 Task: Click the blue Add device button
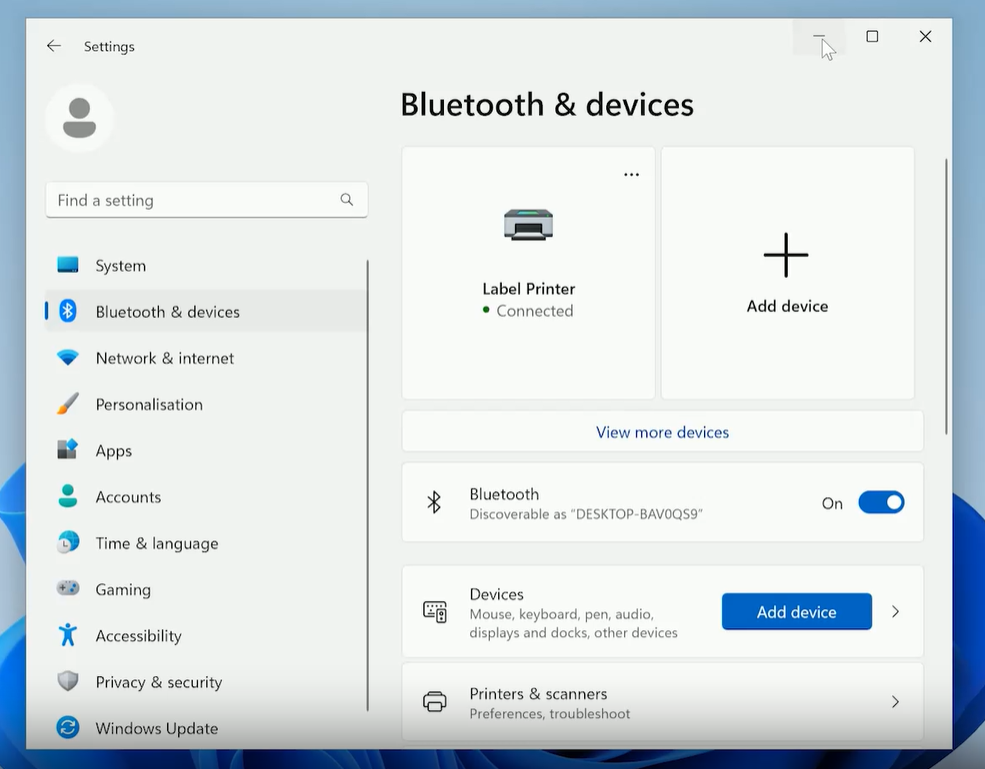[796, 612]
